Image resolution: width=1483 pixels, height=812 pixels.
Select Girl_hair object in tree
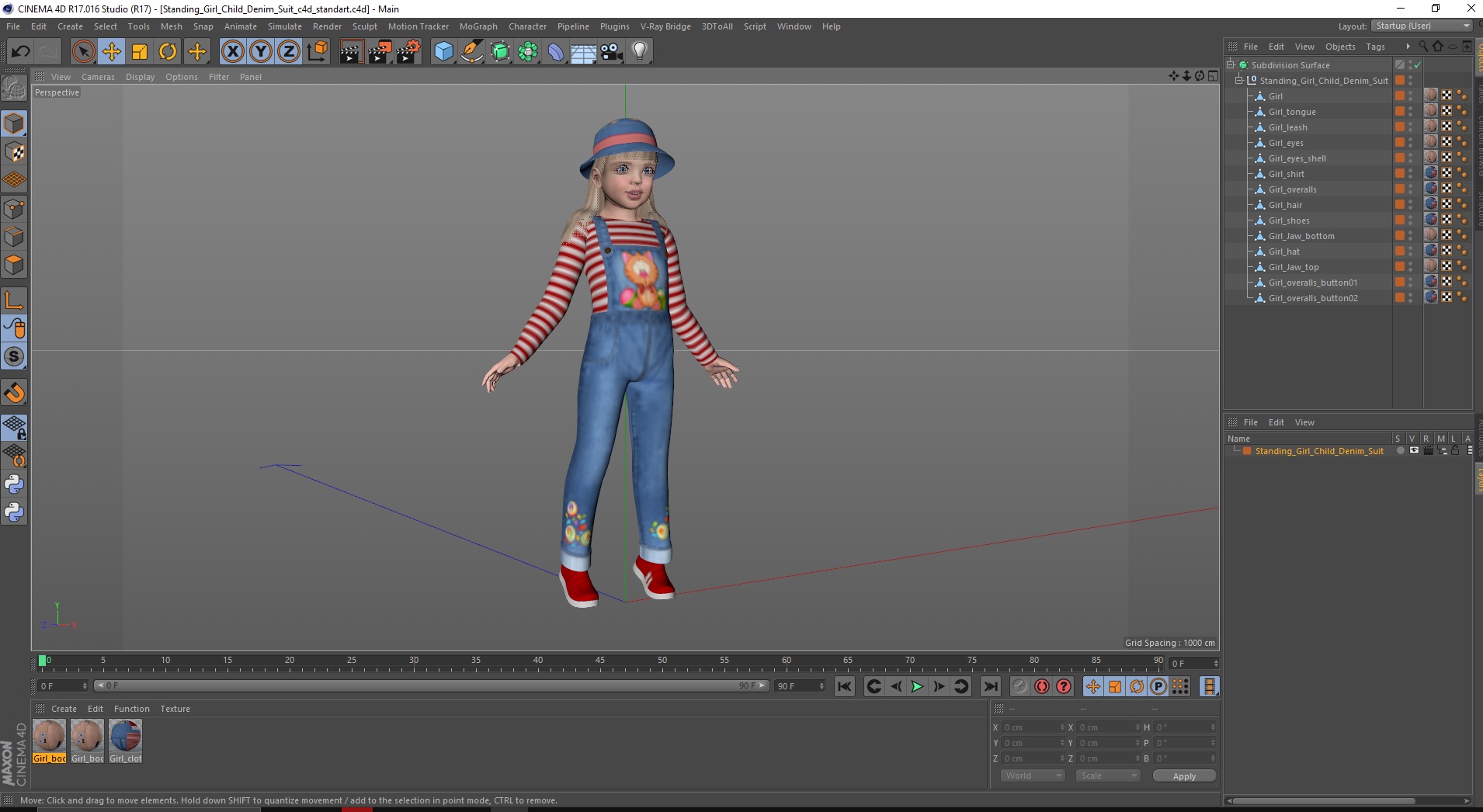coord(1285,205)
